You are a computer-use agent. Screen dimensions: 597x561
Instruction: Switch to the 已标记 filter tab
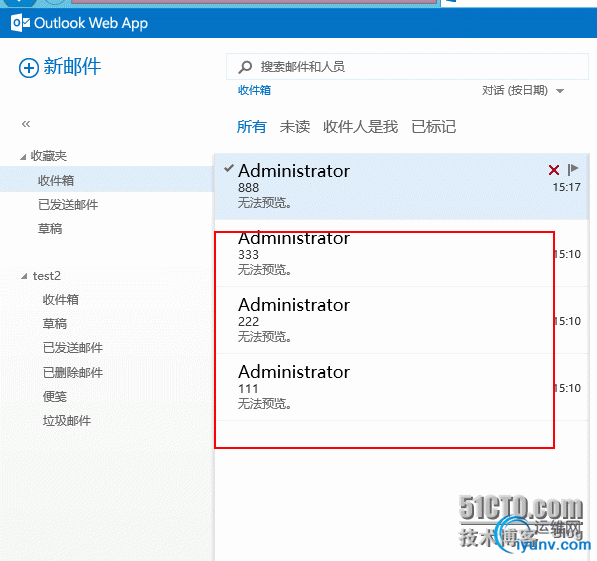(x=433, y=126)
